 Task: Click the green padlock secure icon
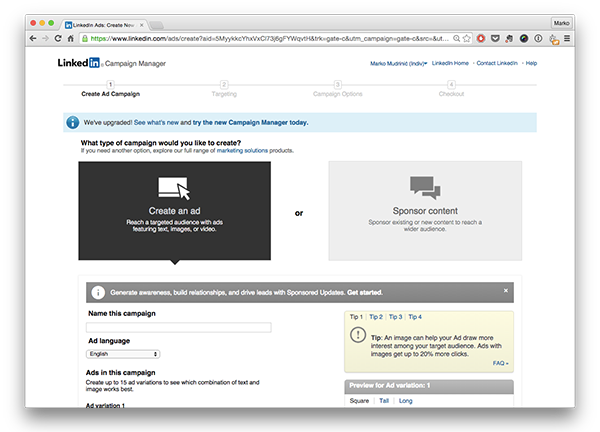(x=85, y=38)
